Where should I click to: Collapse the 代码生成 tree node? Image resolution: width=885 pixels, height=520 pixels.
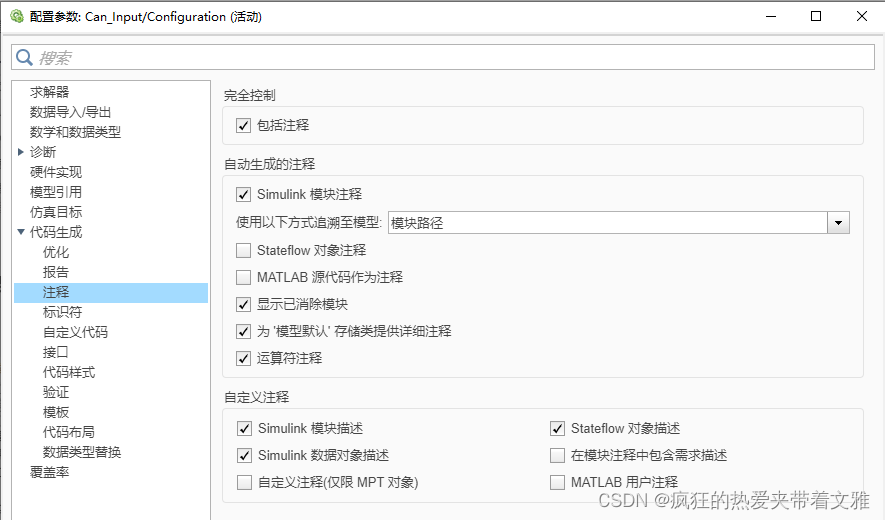pyautogui.click(x=21, y=232)
